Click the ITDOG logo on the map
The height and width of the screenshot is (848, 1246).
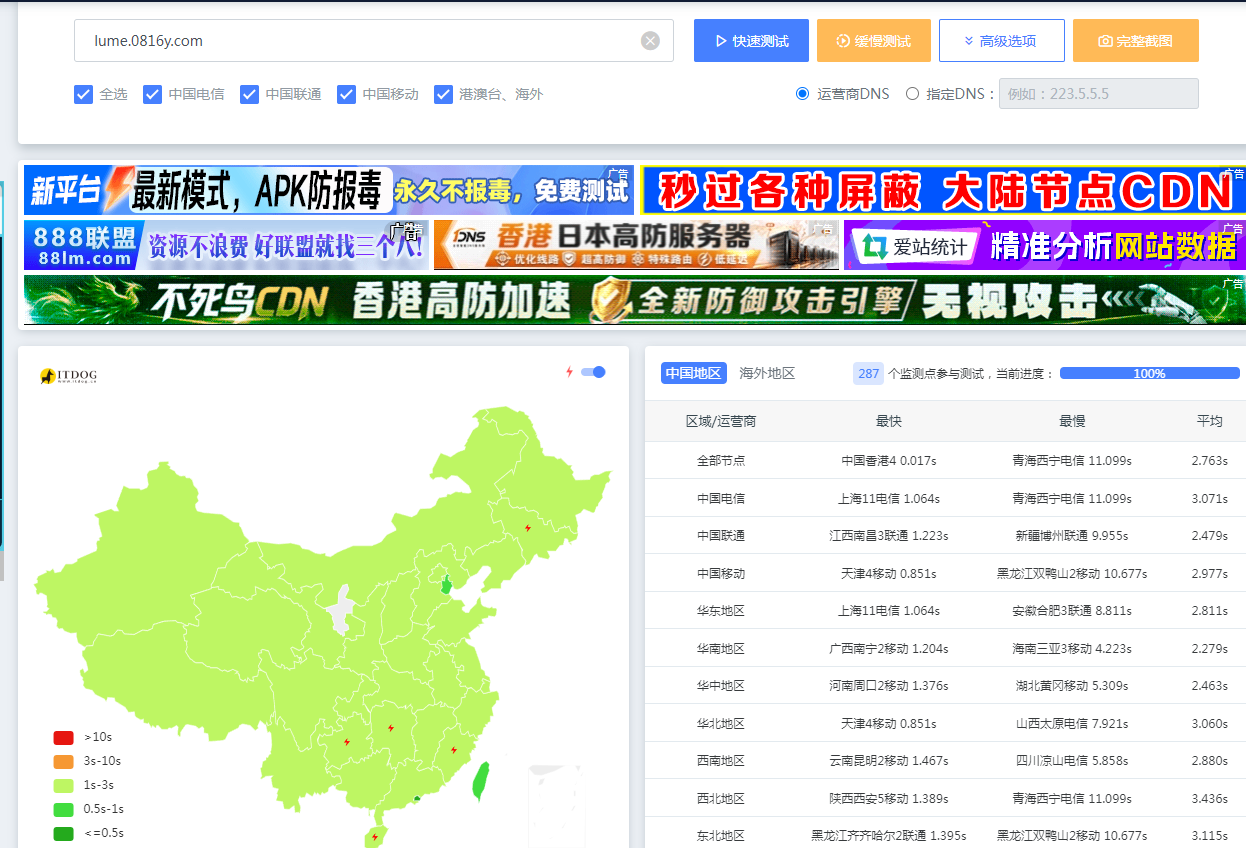tap(68, 375)
